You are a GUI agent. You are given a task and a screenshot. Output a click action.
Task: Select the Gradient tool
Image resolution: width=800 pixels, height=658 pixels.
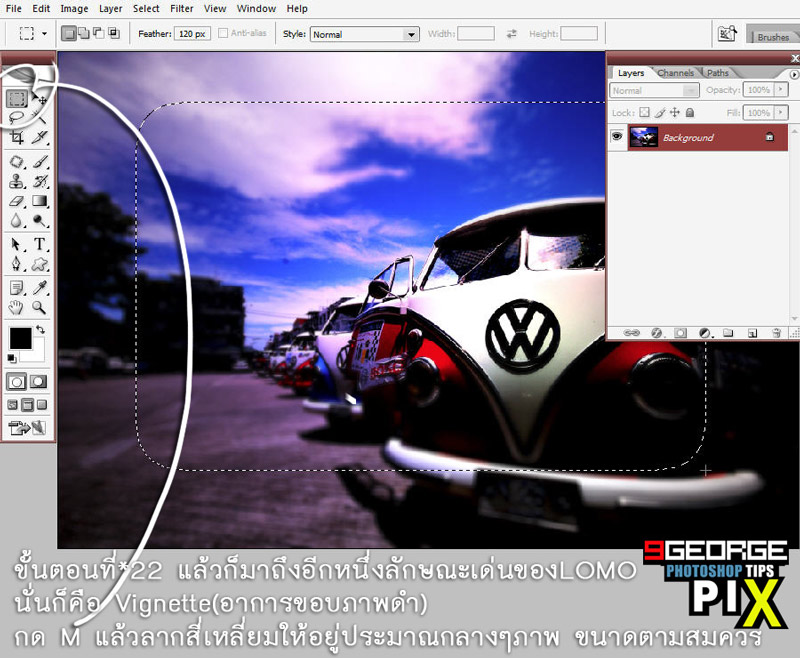click(x=40, y=201)
